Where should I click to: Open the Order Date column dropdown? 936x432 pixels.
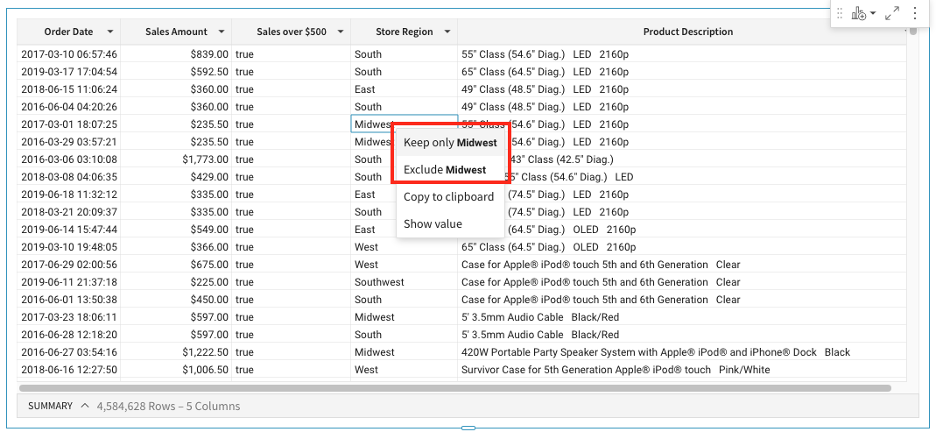click(110, 32)
